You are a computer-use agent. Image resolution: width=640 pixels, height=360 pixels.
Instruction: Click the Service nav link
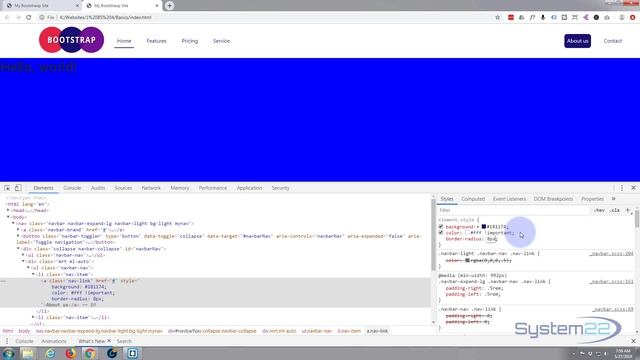tap(221, 41)
